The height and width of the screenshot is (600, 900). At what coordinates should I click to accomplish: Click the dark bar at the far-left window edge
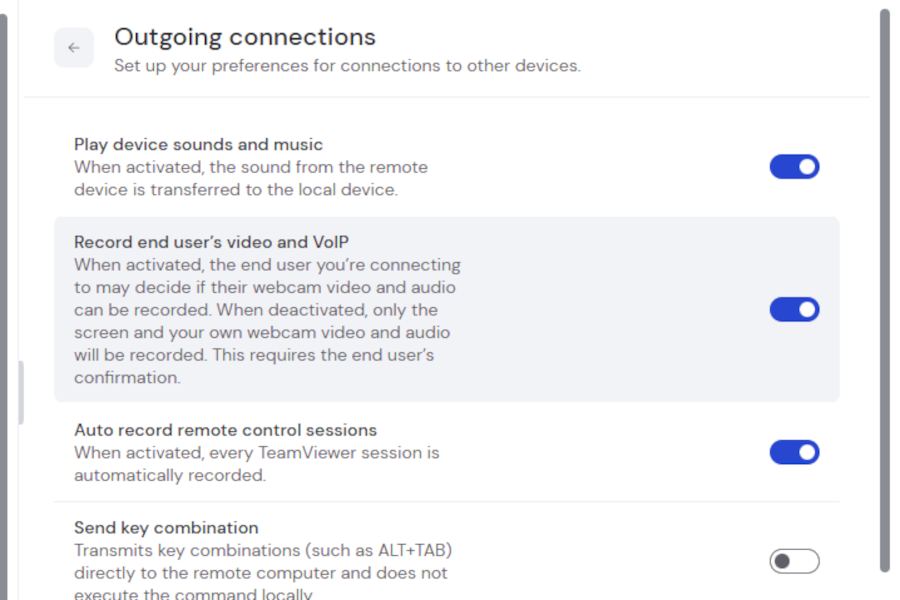tap(3, 300)
